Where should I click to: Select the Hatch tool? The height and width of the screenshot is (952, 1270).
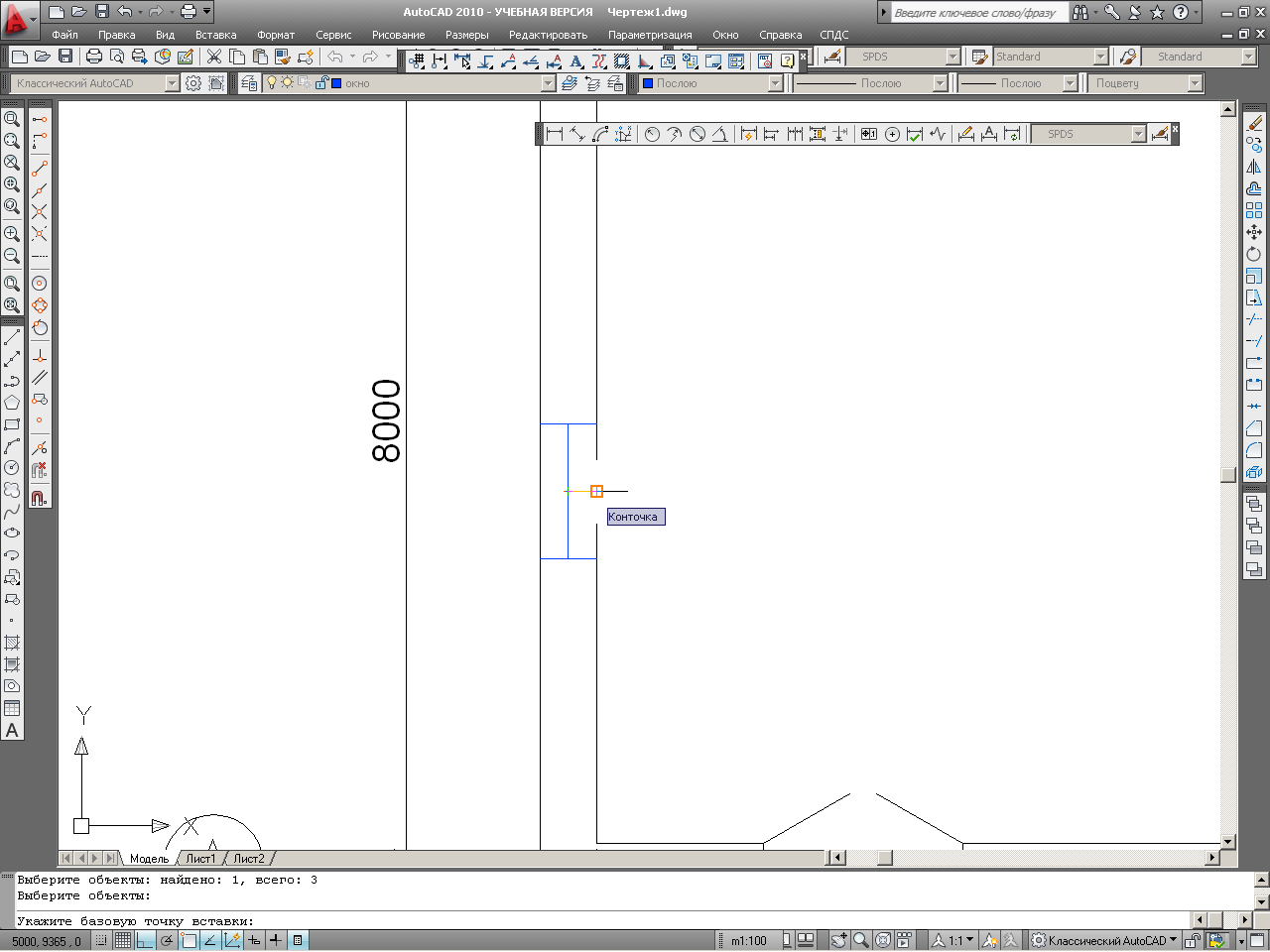click(x=12, y=643)
